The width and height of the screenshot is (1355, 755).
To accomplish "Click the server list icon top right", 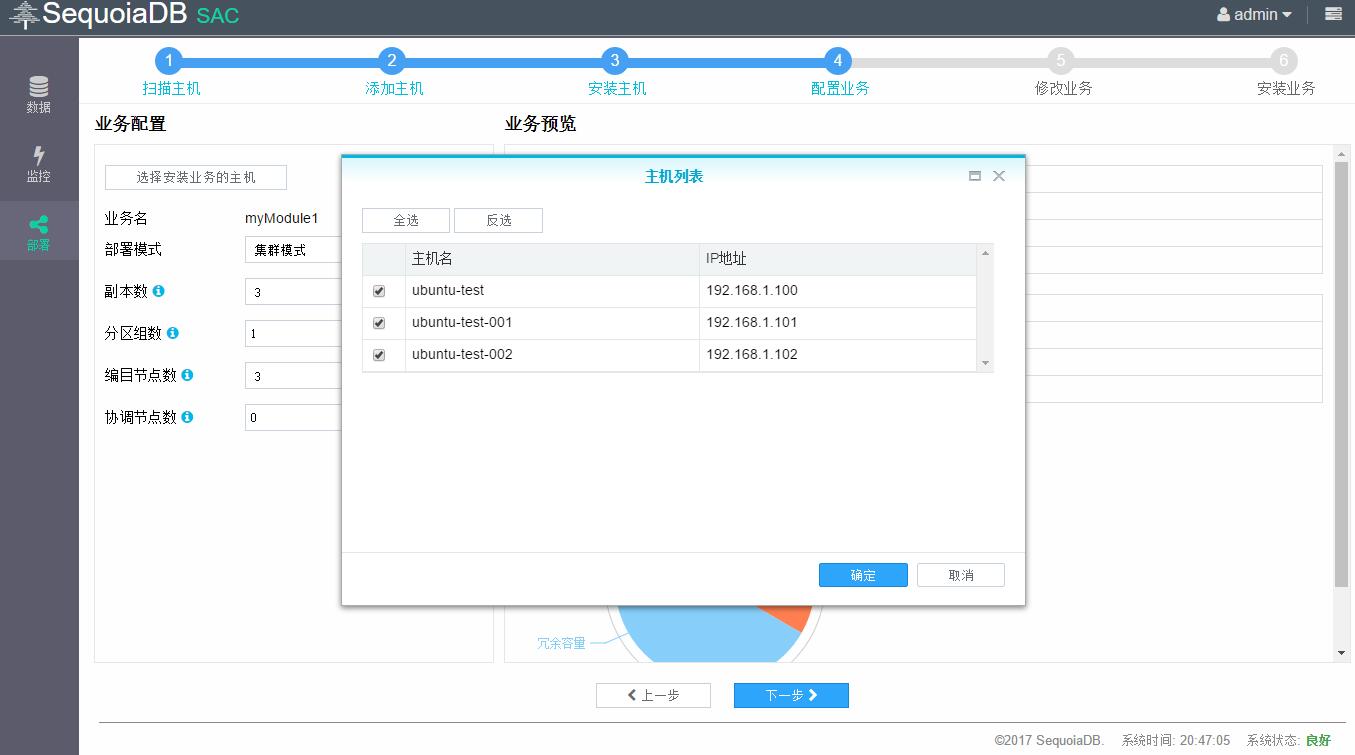I will [1333, 14].
